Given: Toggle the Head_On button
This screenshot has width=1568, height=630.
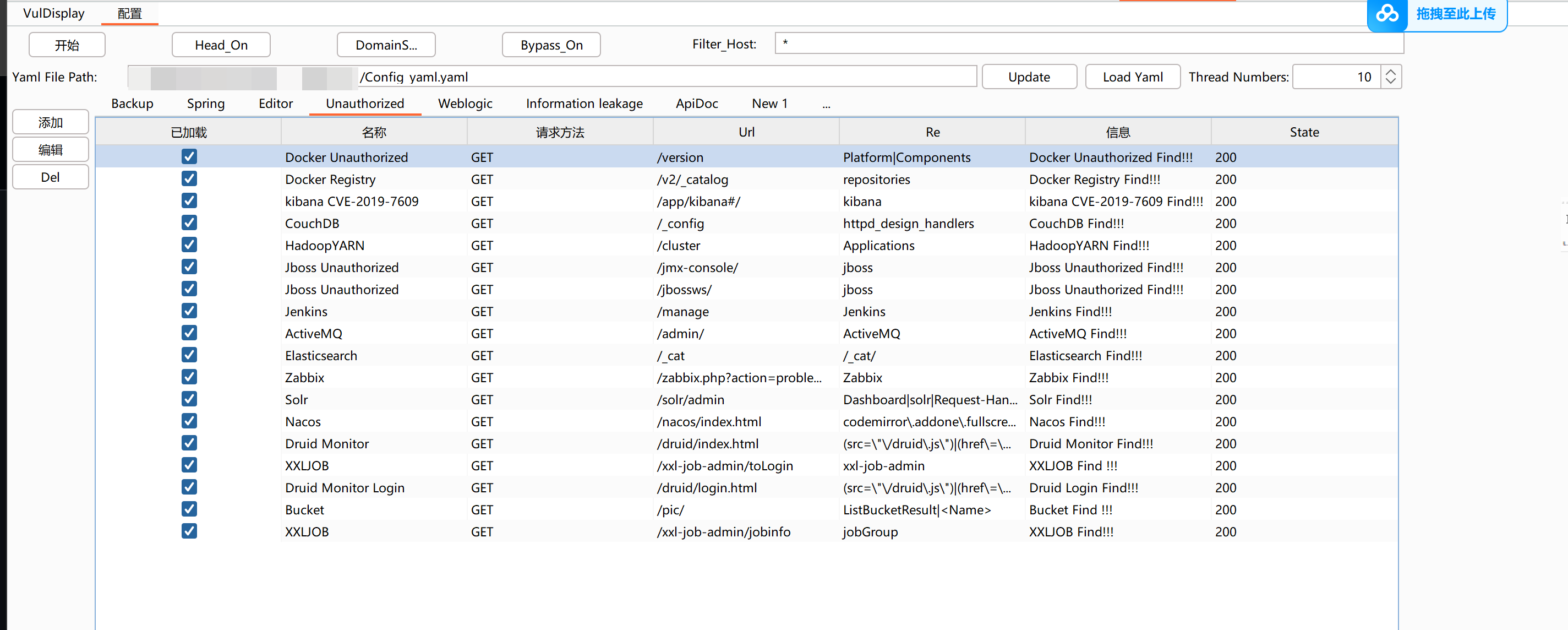Looking at the screenshot, I should click(221, 45).
